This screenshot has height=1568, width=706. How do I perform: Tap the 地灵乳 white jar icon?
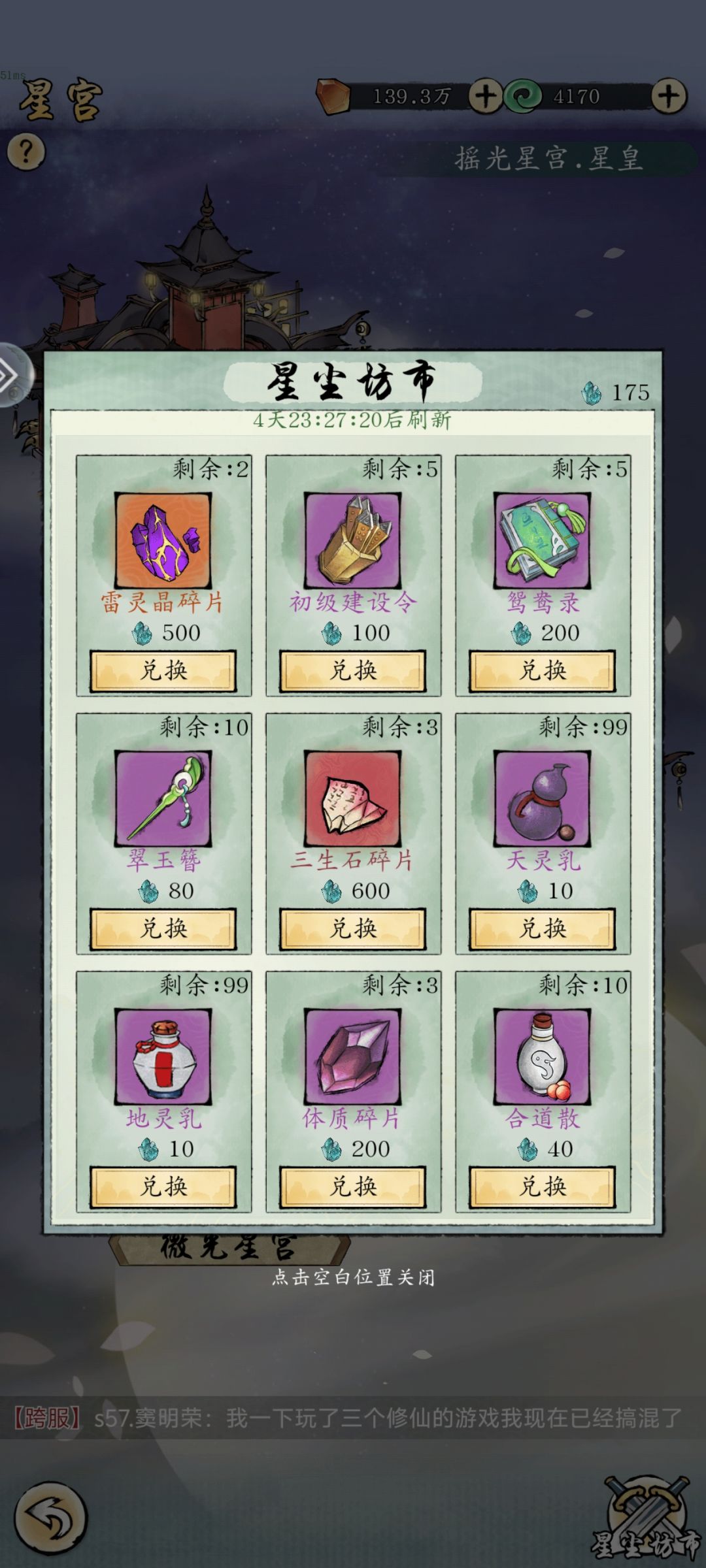click(x=163, y=1056)
